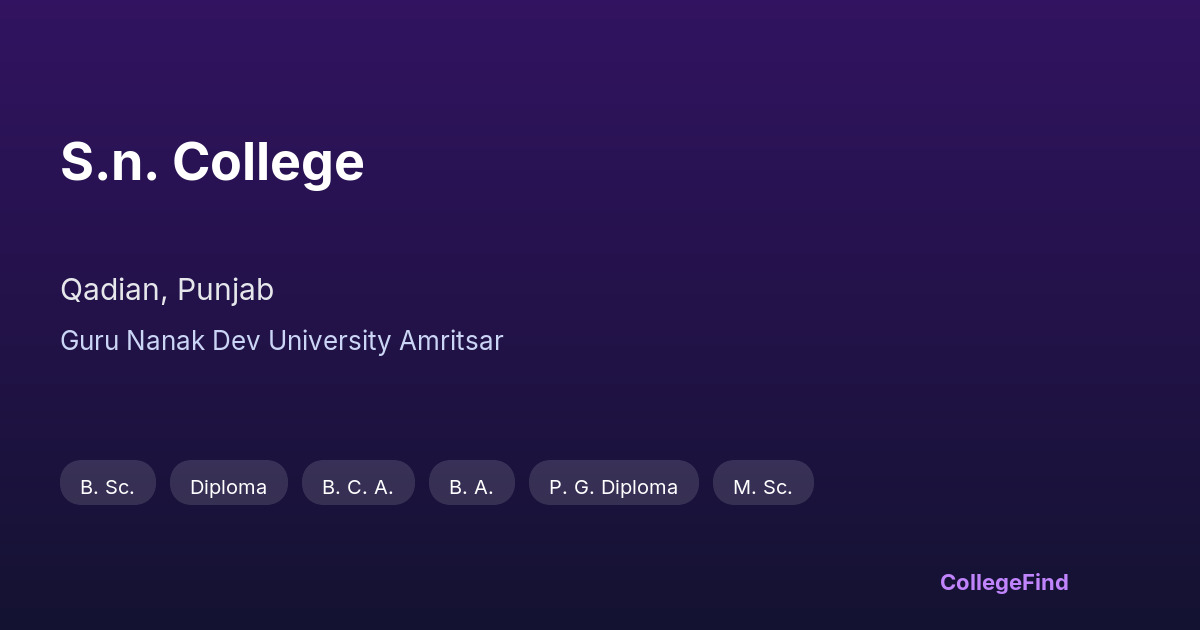Click the word "University" in affiliation line
The image size is (1200, 630).
click(x=329, y=341)
